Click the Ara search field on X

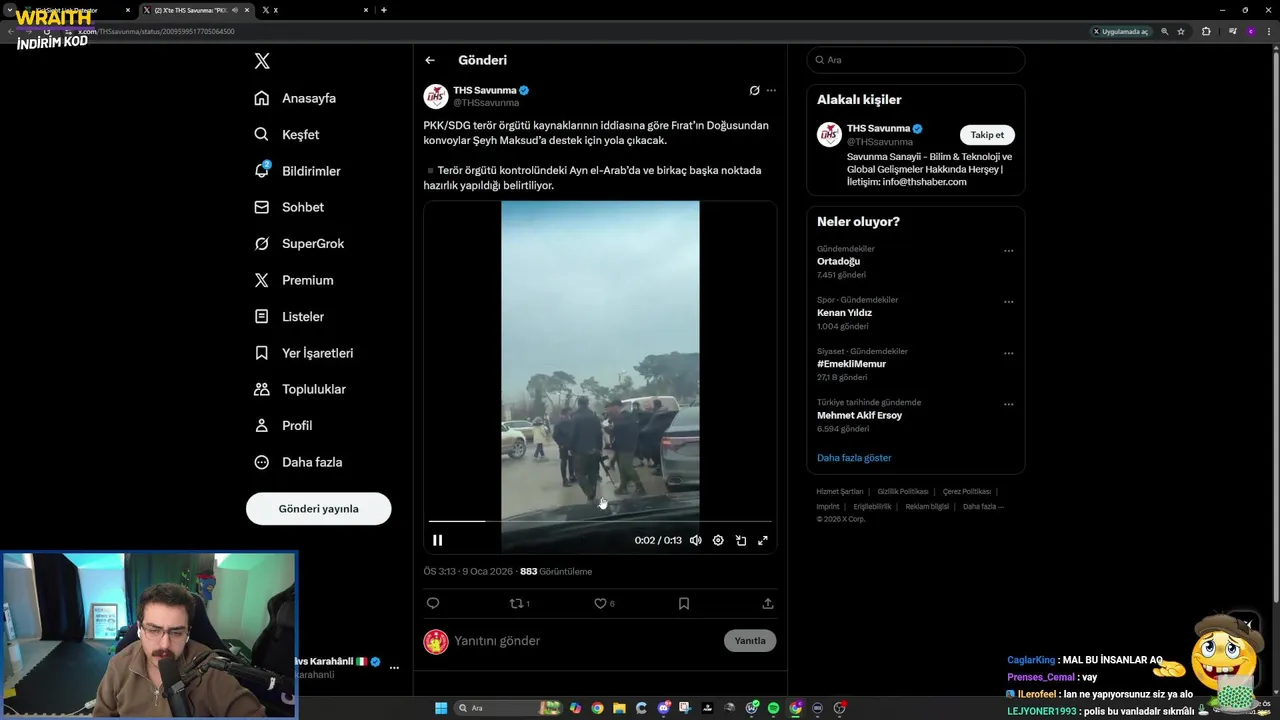(916, 60)
